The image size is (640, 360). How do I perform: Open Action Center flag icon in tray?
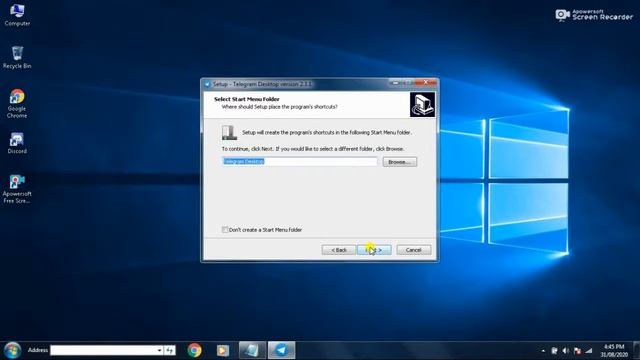[577, 351]
